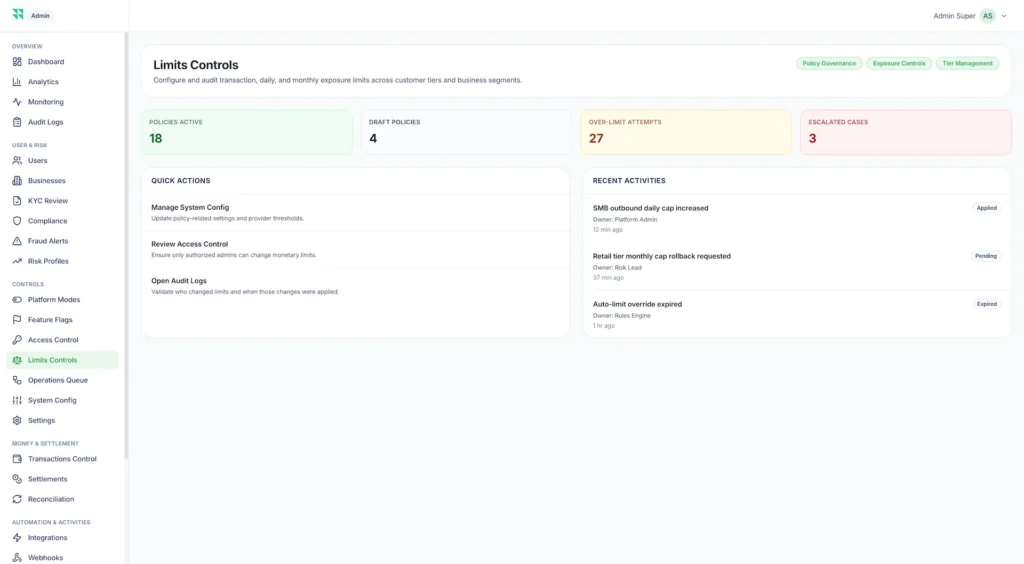Open Review Access Control quick action
This screenshot has height=564, width=1024.
point(355,249)
